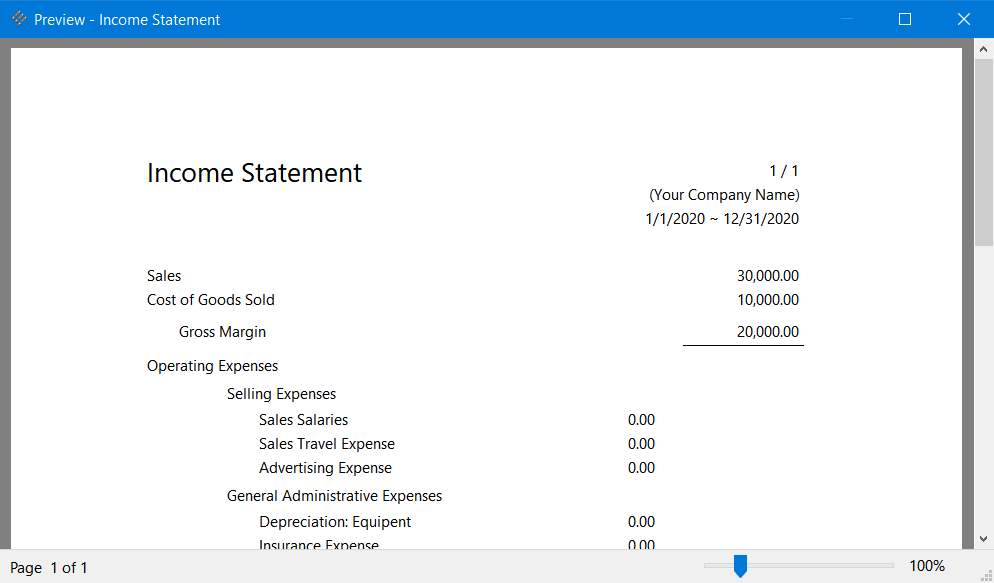The width and height of the screenshot is (994, 583).
Task: Click the app icon in the title bar
Action: click(19, 19)
